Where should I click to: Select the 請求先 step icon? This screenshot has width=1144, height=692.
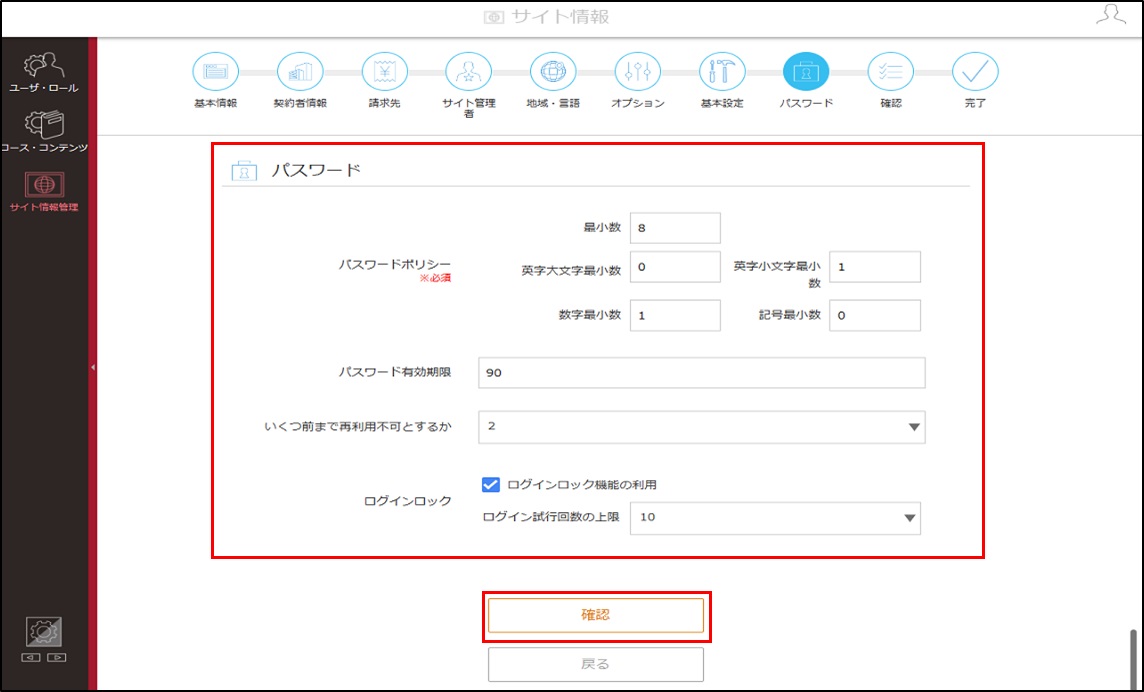tap(384, 72)
